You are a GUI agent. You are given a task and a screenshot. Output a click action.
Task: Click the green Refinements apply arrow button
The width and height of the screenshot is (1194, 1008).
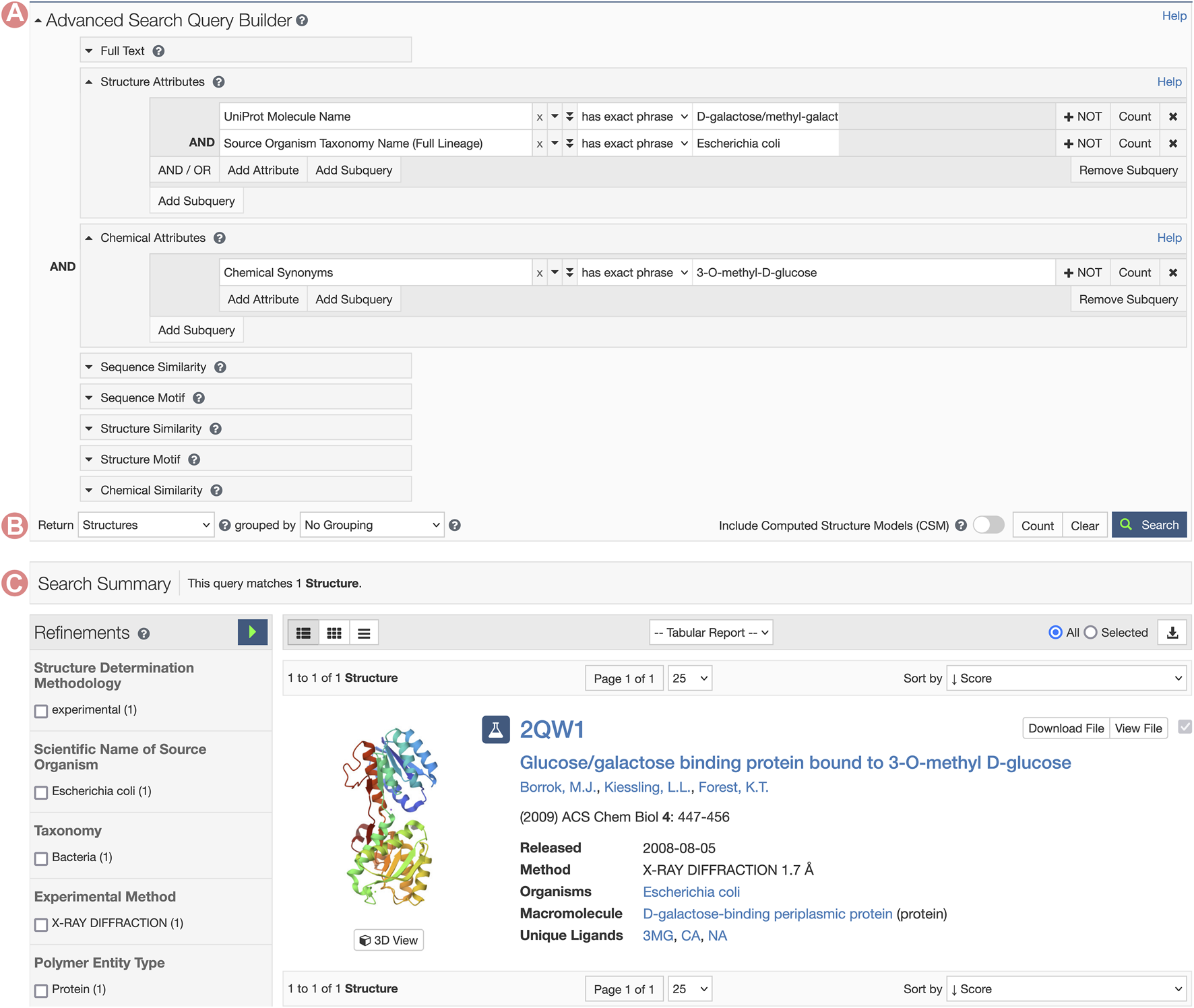click(x=252, y=632)
